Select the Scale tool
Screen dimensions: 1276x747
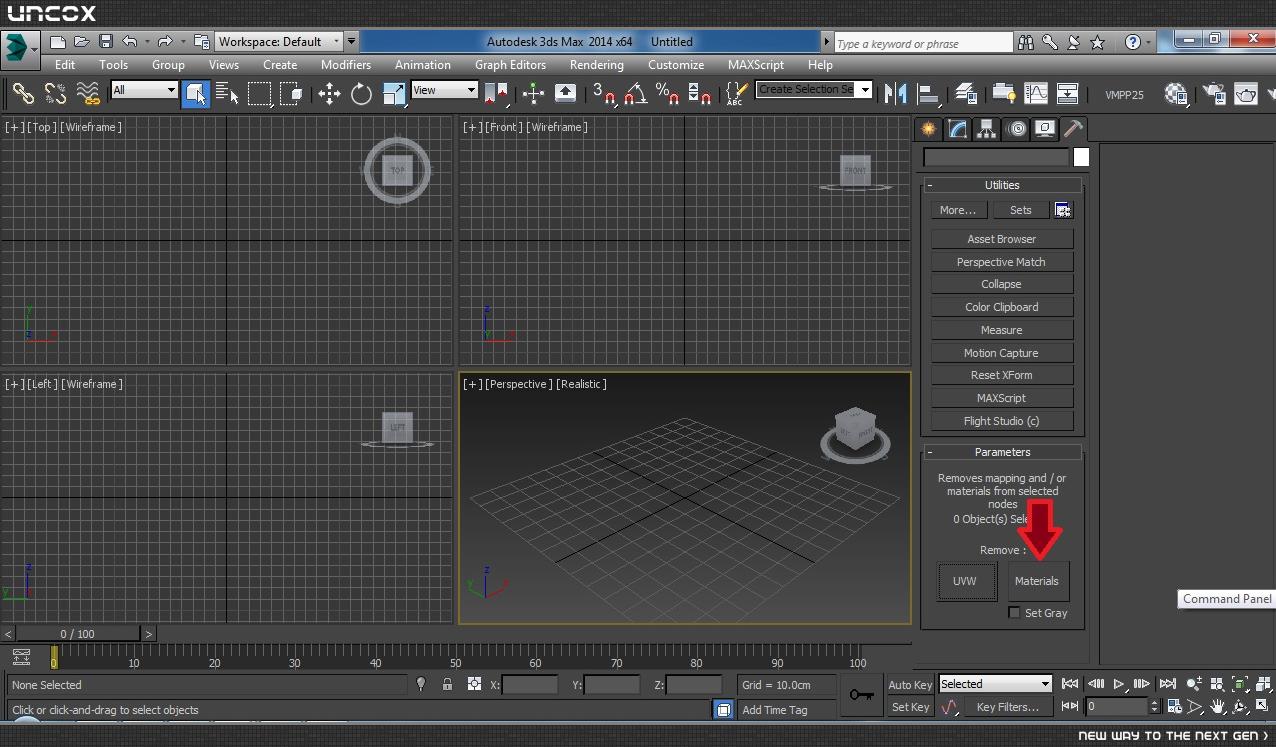[394, 94]
